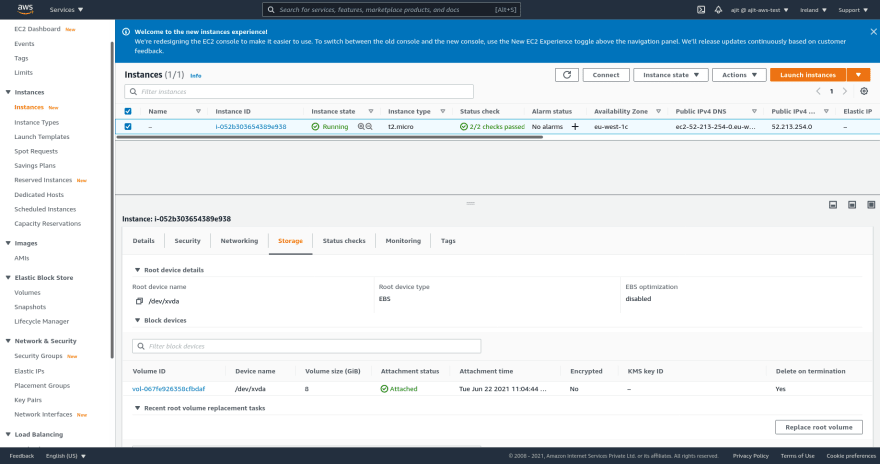The width and height of the screenshot is (880, 464).
Task: Sort by the Public IPv4 DNS column arrow
Action: [754, 111]
